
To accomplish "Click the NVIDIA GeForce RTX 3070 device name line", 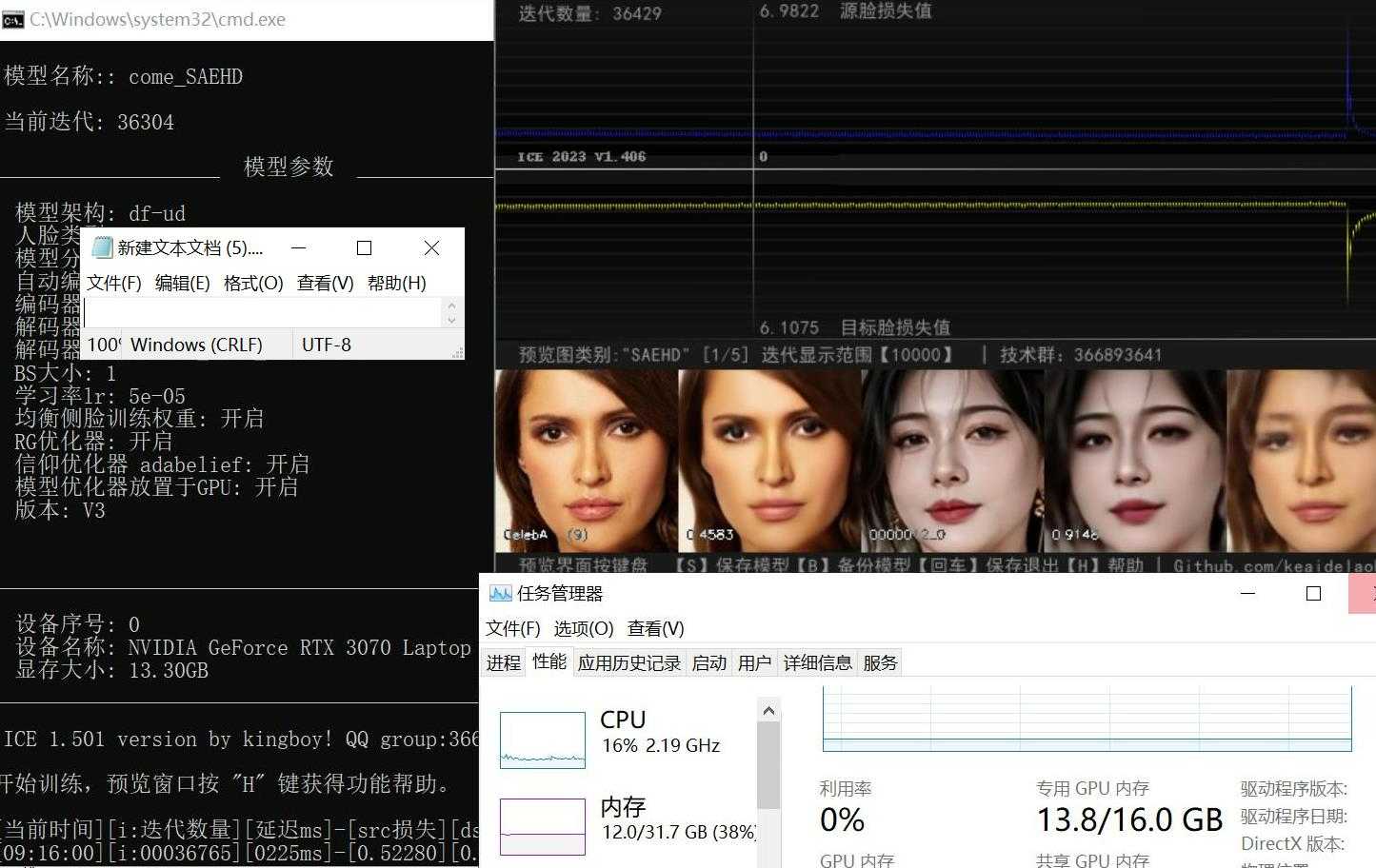I will (x=244, y=647).
